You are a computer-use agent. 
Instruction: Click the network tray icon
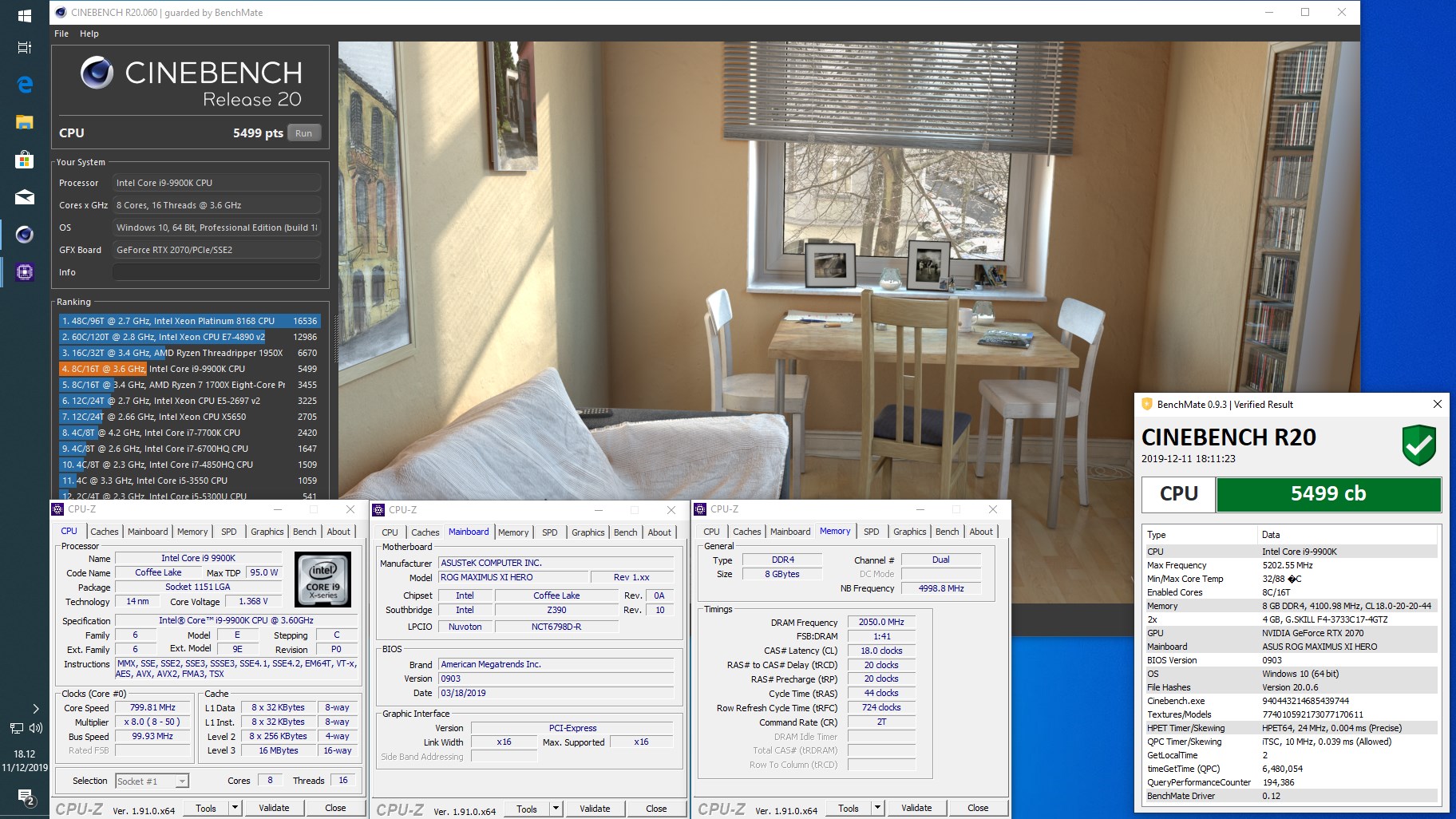pyautogui.click(x=16, y=727)
